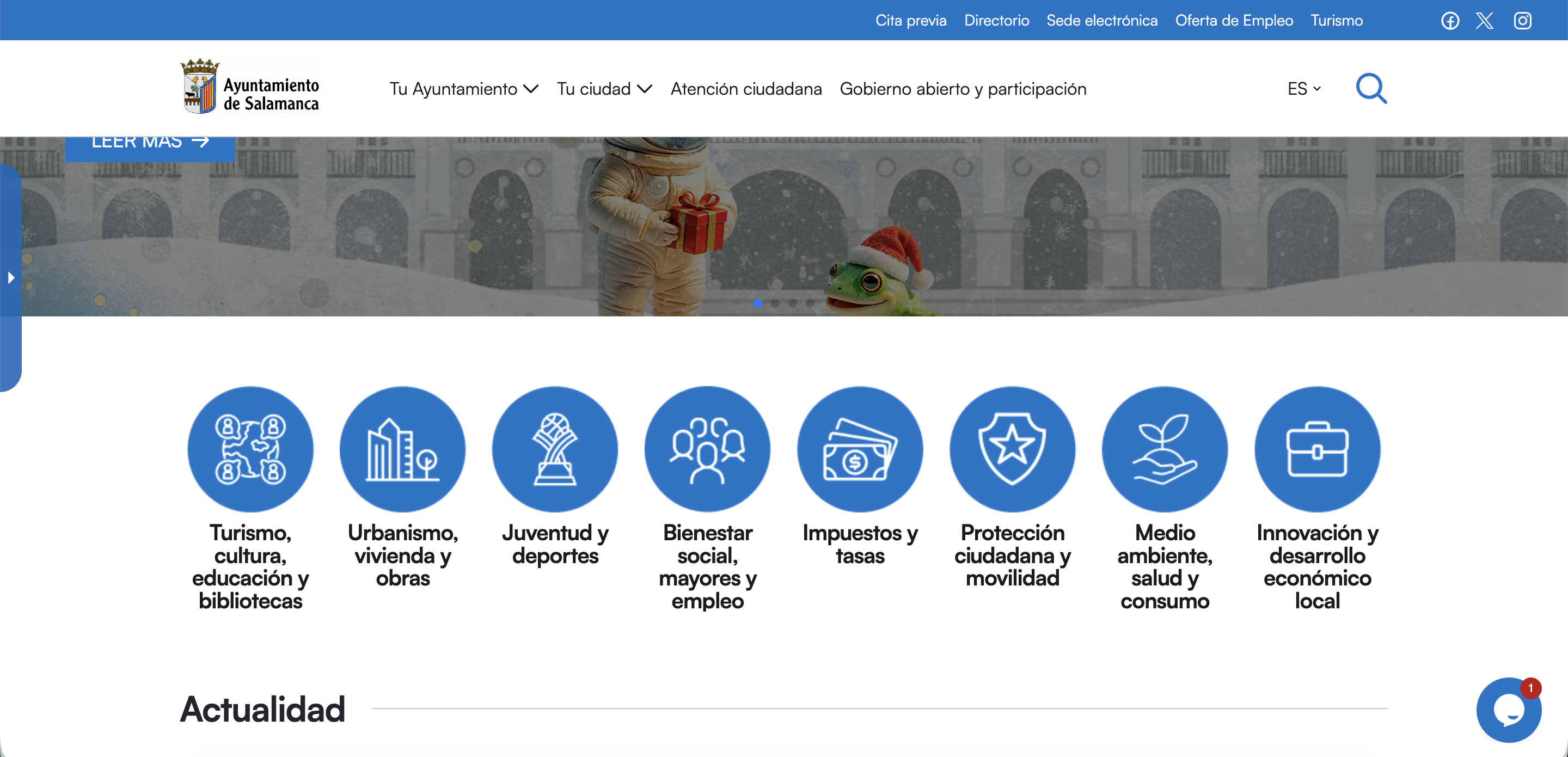Image resolution: width=1568 pixels, height=757 pixels.
Task: Click the Cita previa link
Action: click(x=911, y=21)
